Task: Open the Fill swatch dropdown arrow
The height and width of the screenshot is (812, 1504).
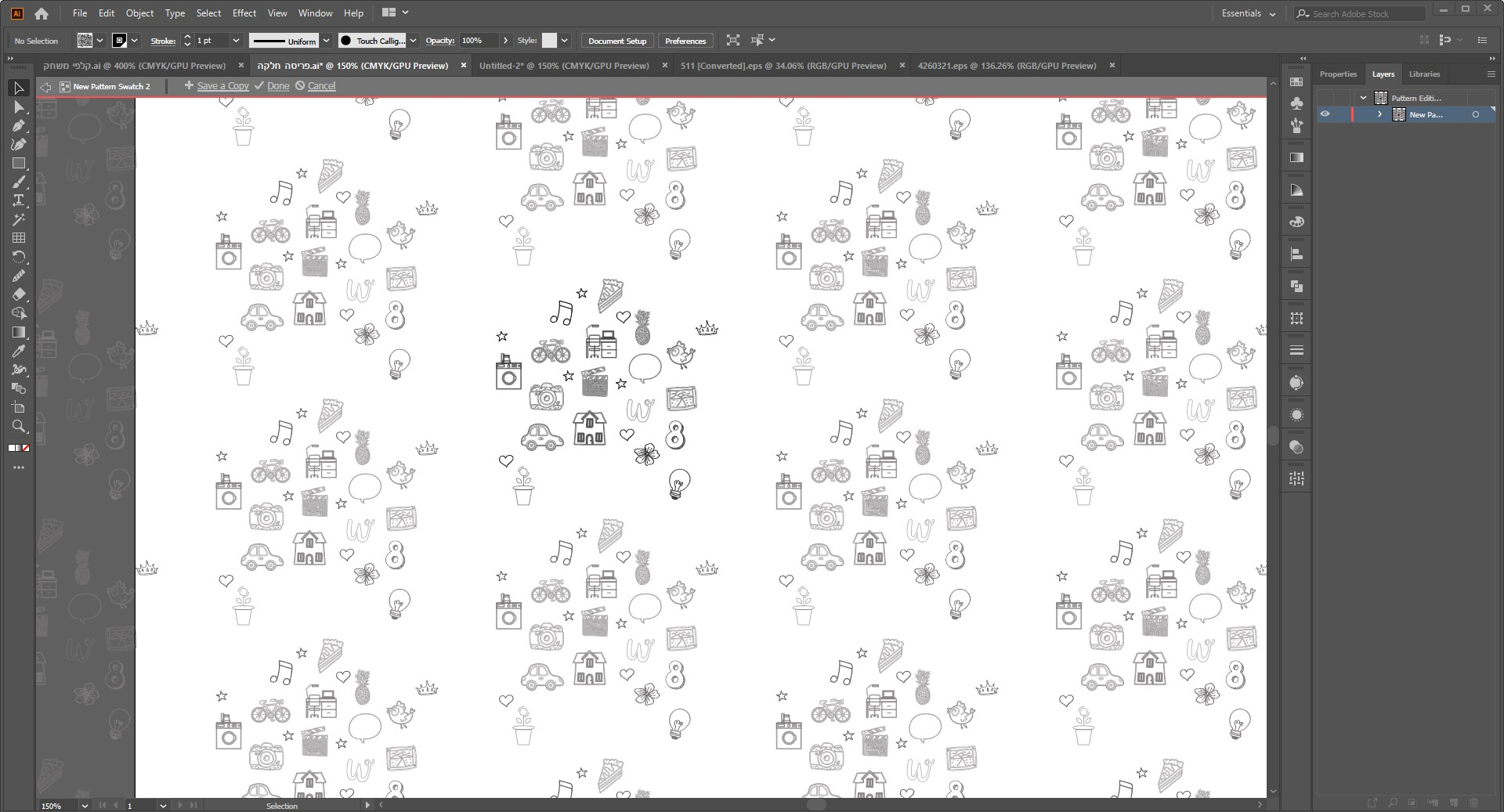Action: [x=100, y=41]
